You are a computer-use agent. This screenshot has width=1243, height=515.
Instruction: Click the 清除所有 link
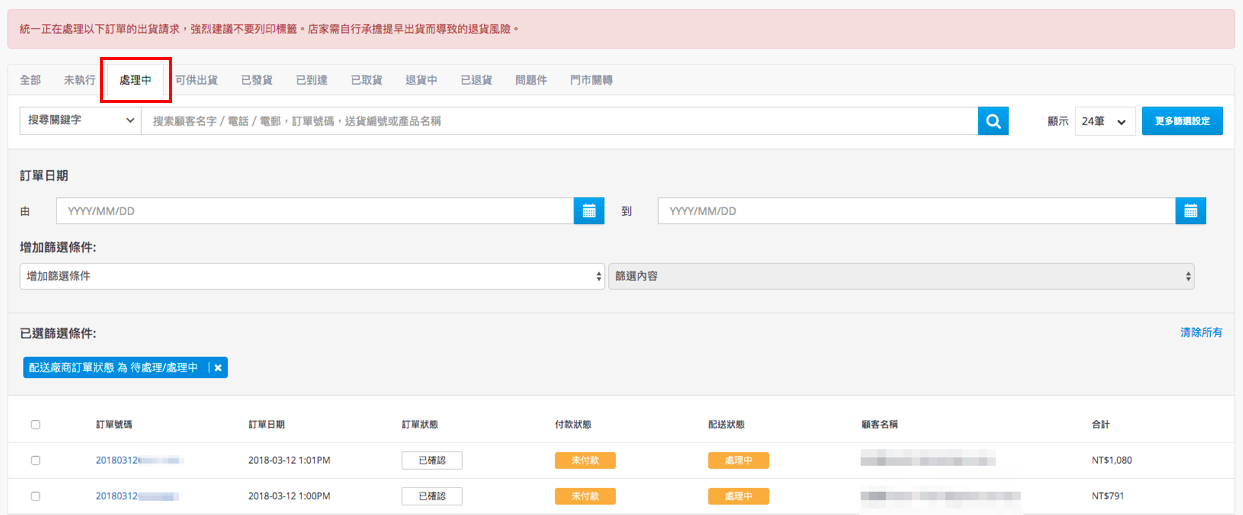point(1201,333)
